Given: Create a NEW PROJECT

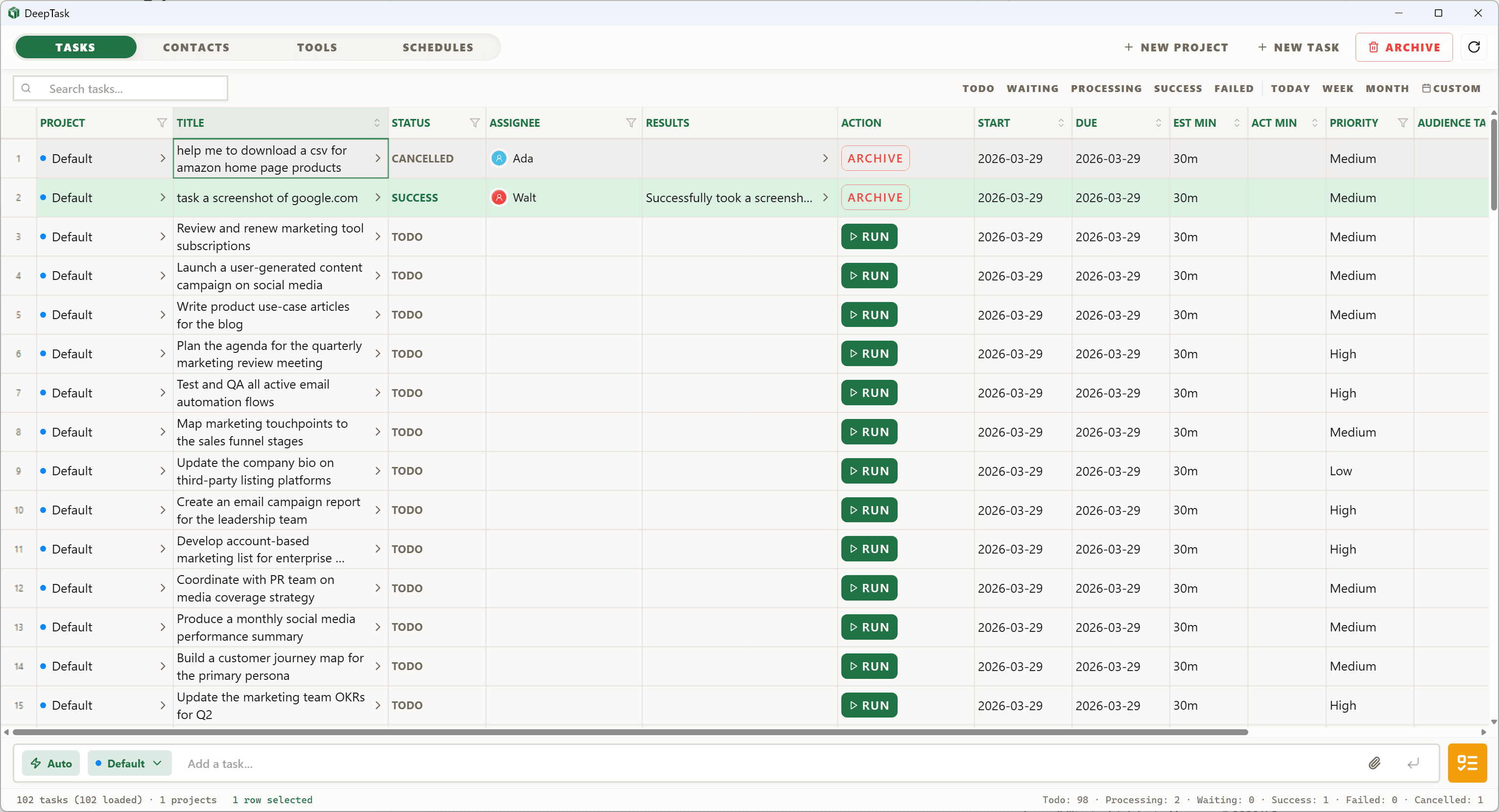Looking at the screenshot, I should click(x=1177, y=47).
